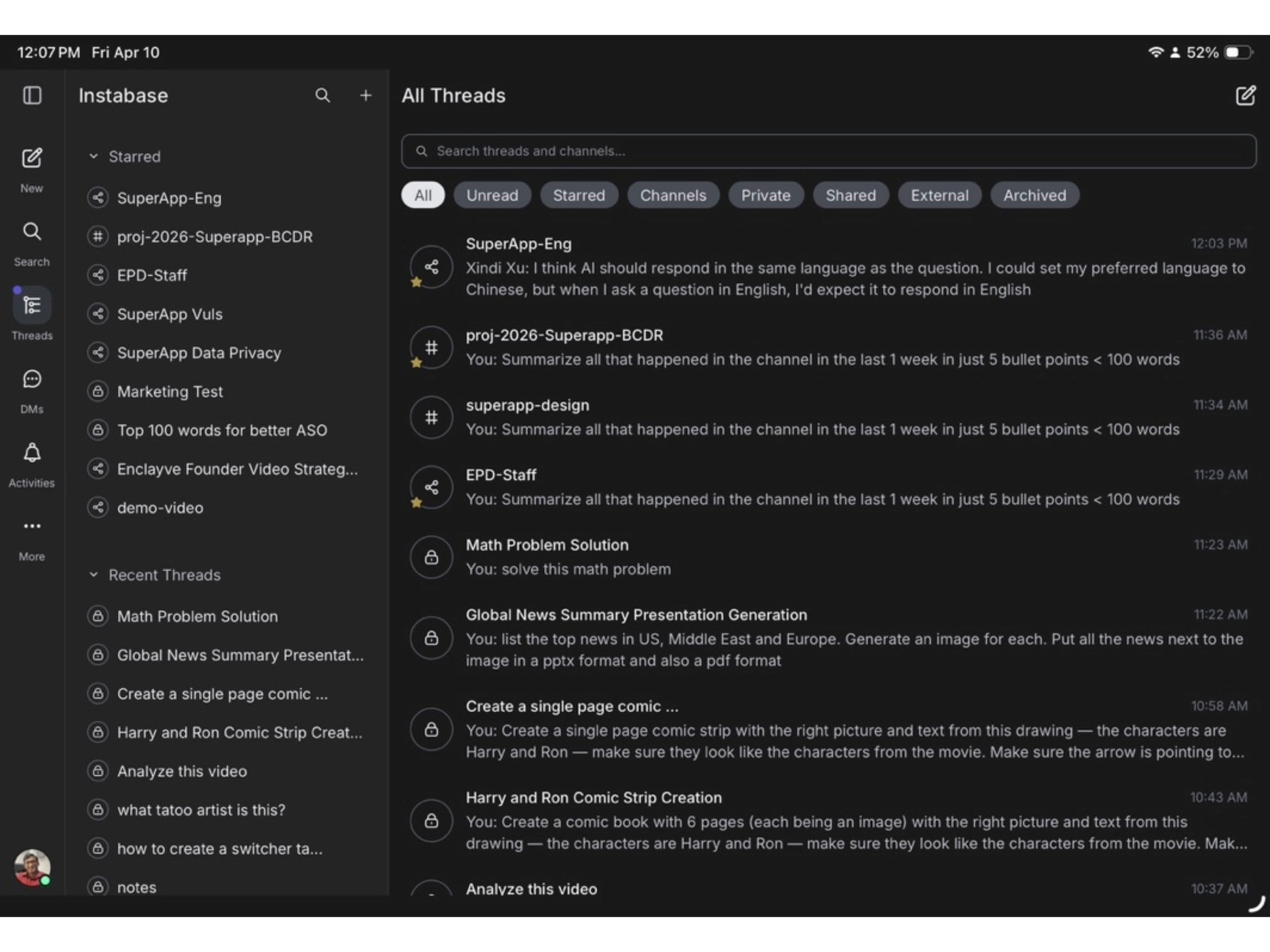Open superapp-design thread title

coord(527,405)
